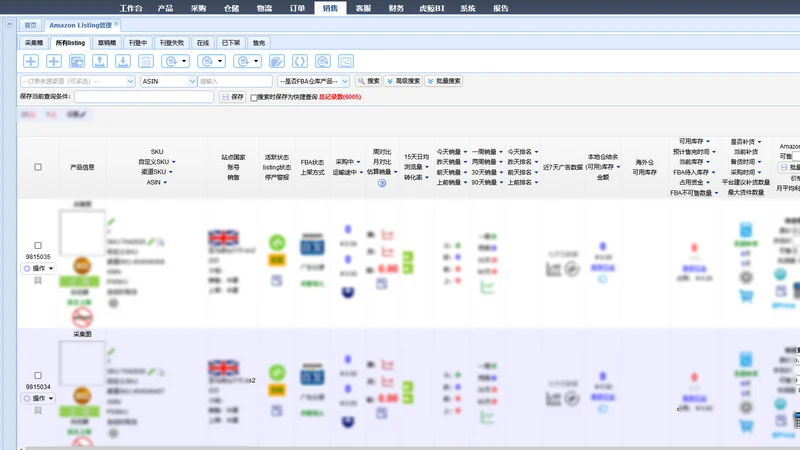Click the 可用库存 column sort header

tap(694, 141)
